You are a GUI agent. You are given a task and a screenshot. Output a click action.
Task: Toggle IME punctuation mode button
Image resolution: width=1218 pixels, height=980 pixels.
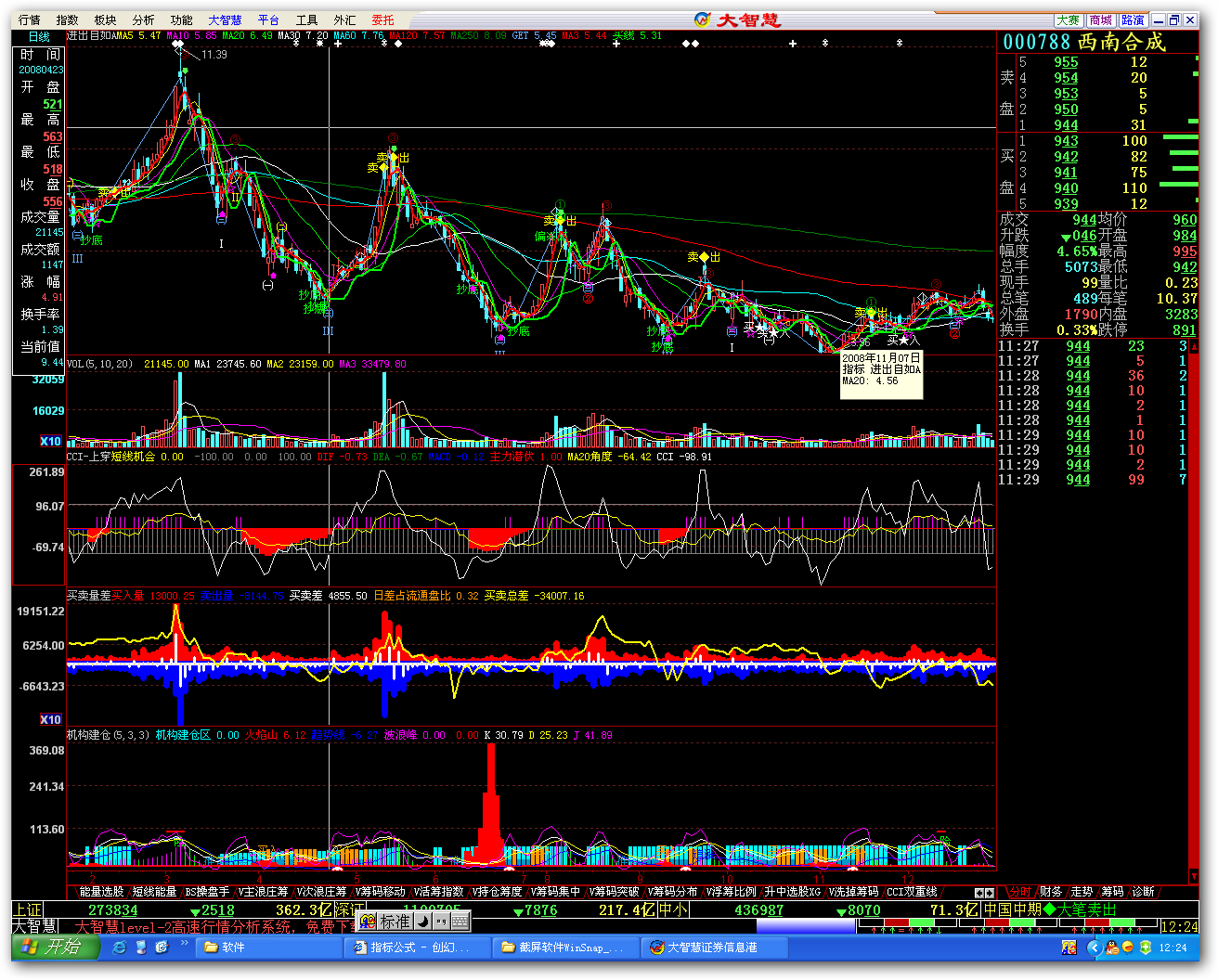pos(441,922)
